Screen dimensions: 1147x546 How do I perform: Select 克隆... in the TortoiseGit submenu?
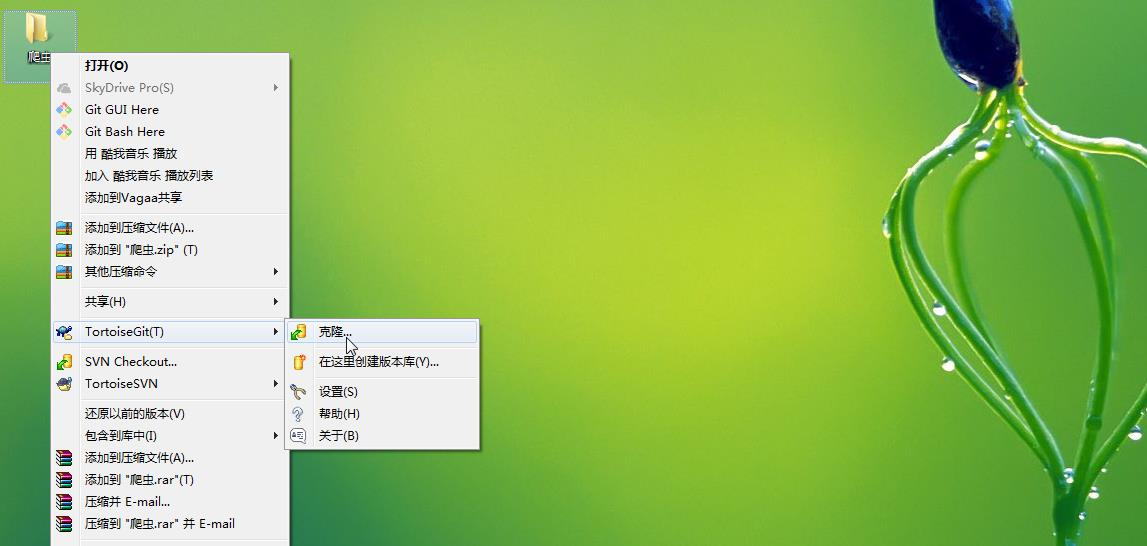pyautogui.click(x=382, y=332)
